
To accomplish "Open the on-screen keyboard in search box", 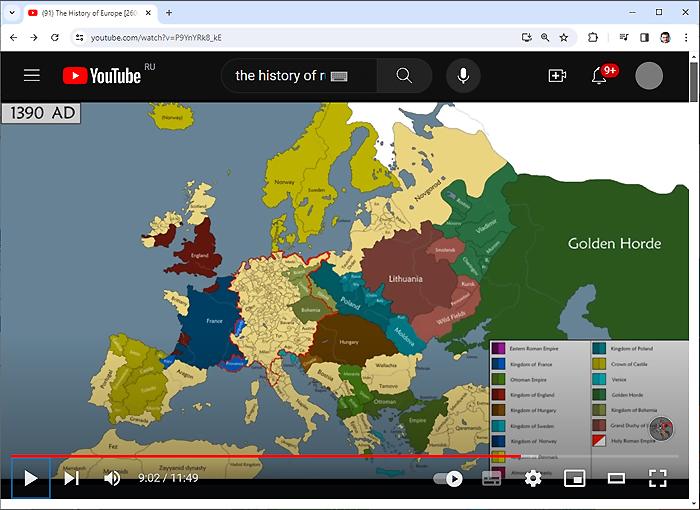I will [339, 76].
